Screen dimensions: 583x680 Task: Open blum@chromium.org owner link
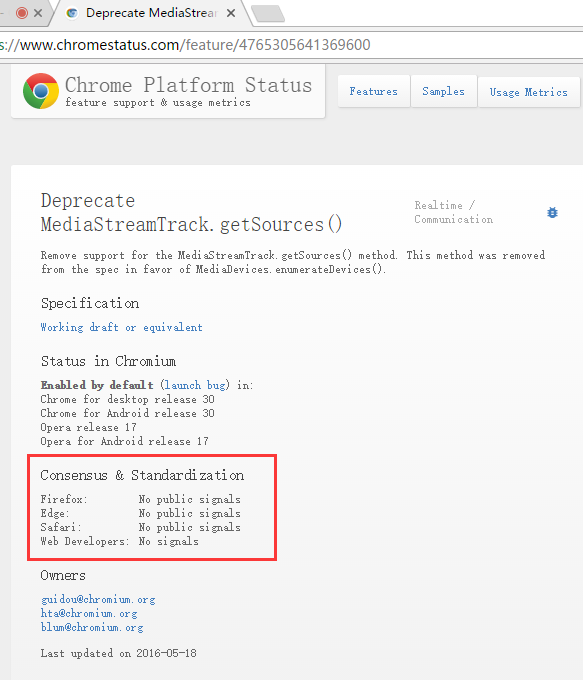92,627
